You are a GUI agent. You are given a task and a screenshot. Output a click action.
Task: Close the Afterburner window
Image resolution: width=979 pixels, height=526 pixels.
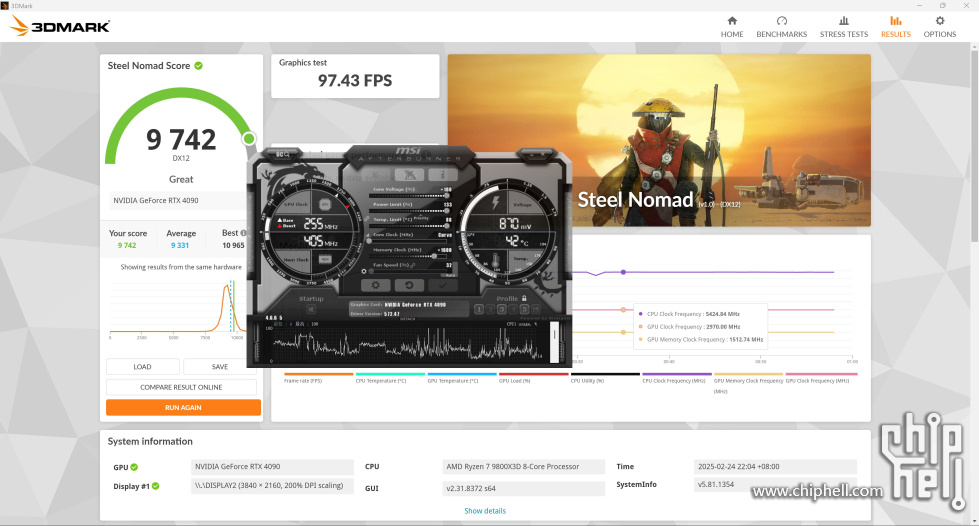(x=544, y=154)
